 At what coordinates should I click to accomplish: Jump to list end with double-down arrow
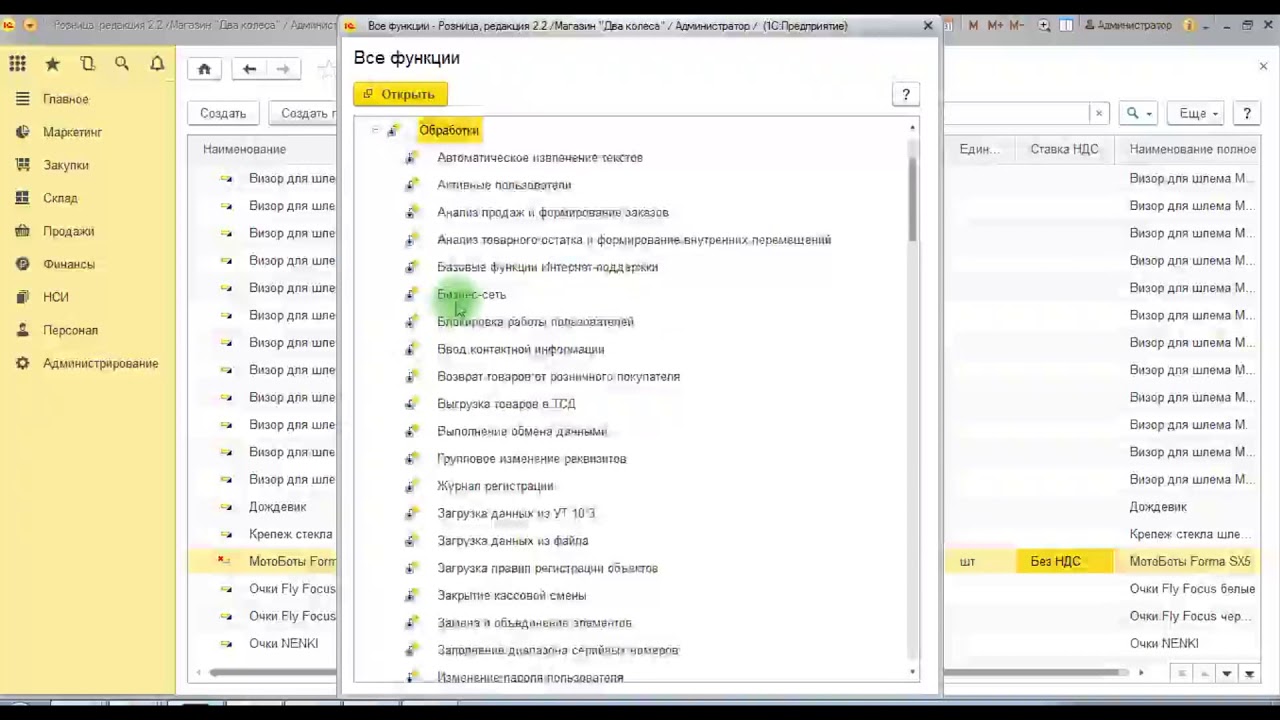point(1249,673)
